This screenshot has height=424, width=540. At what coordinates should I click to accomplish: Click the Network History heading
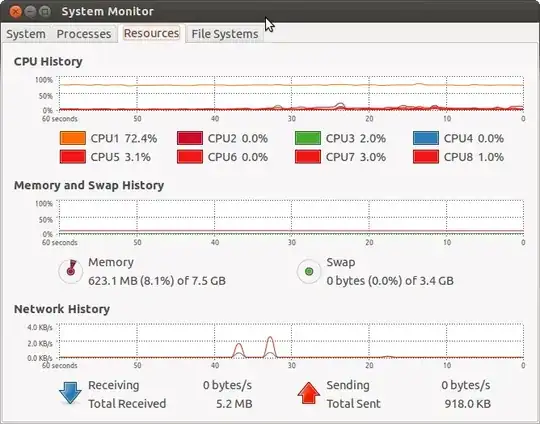[62, 309]
